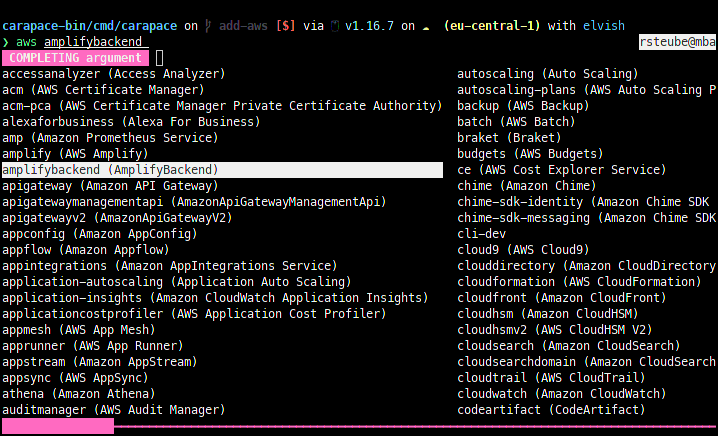The height and width of the screenshot is (436, 718).
Task: Pick applicationcostprofiler (AWS Application Cost Profiler)
Action: pyautogui.click(x=194, y=314)
